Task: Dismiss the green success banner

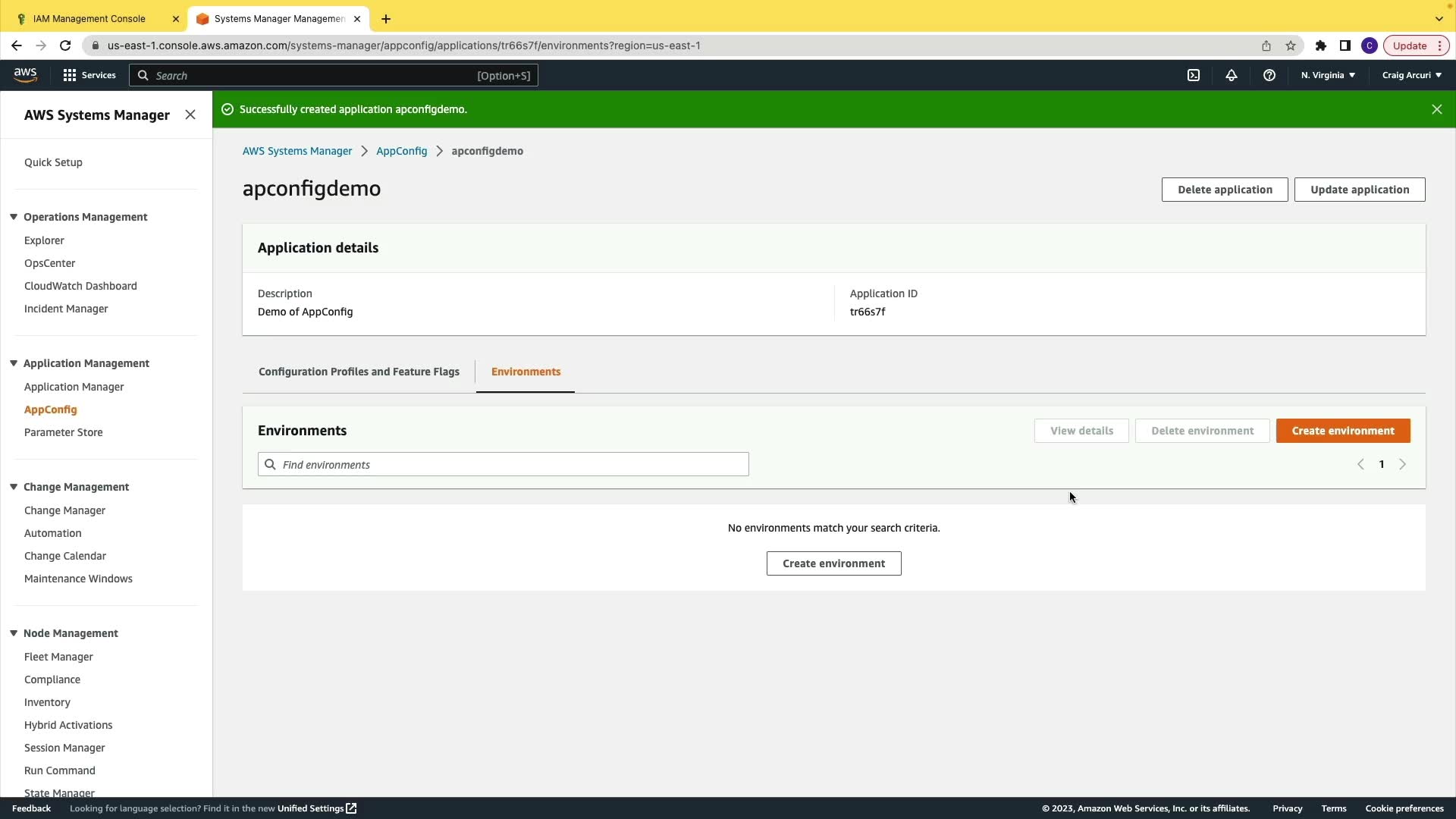Action: click(x=1436, y=109)
